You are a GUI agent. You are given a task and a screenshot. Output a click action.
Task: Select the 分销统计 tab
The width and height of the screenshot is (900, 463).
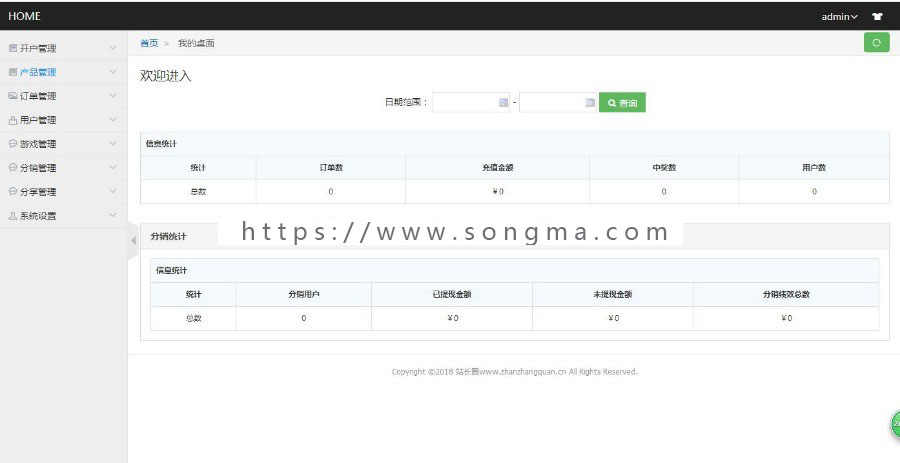click(x=169, y=236)
